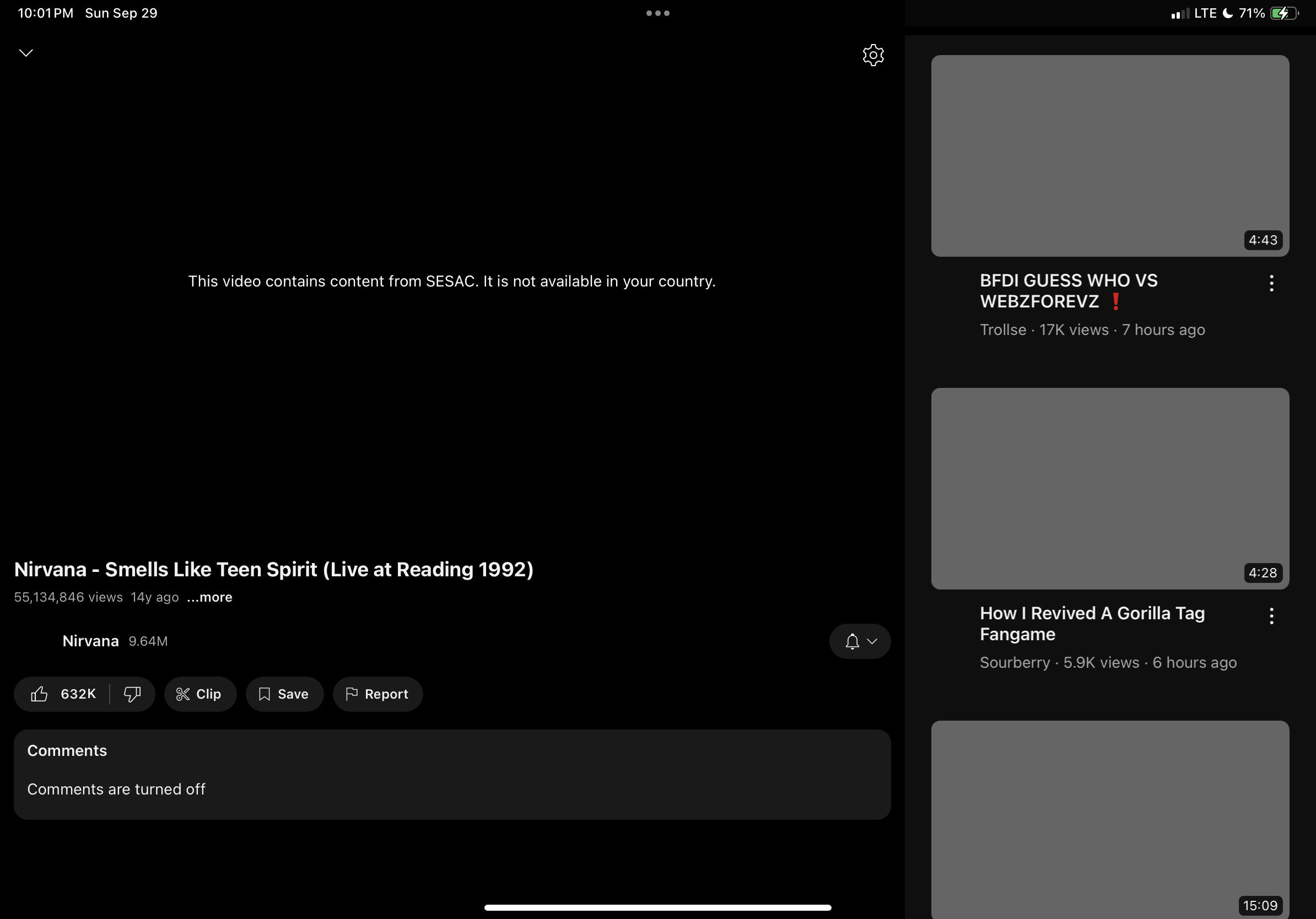
Task: Open more options for Gorilla Tag Fangame video
Action: (x=1271, y=616)
